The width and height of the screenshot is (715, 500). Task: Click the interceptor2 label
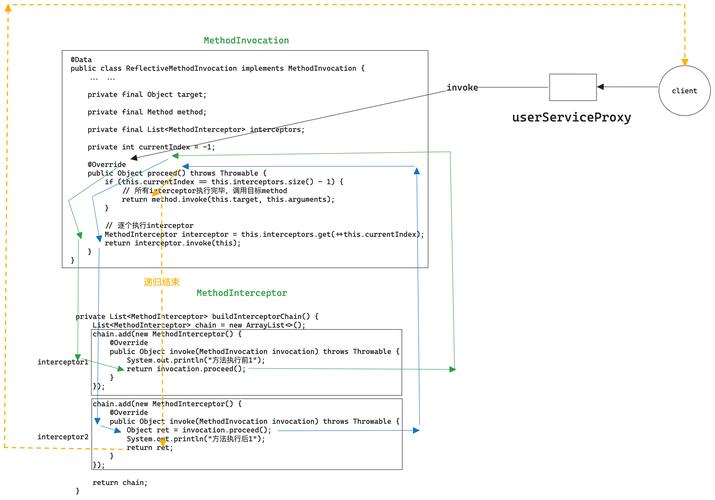pos(63,437)
